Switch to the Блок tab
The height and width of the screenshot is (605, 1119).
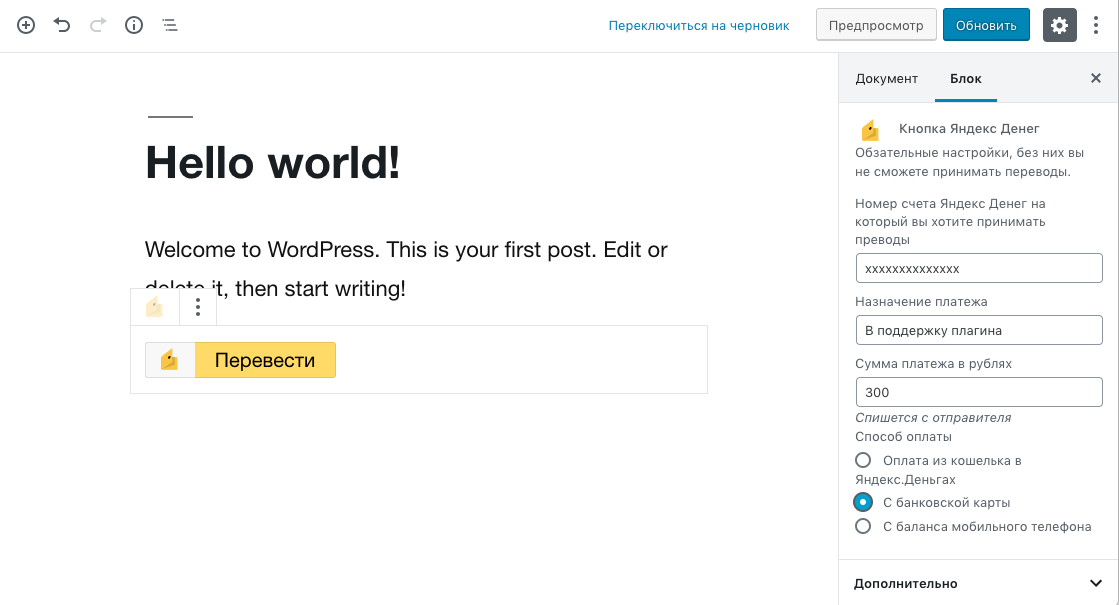[966, 78]
